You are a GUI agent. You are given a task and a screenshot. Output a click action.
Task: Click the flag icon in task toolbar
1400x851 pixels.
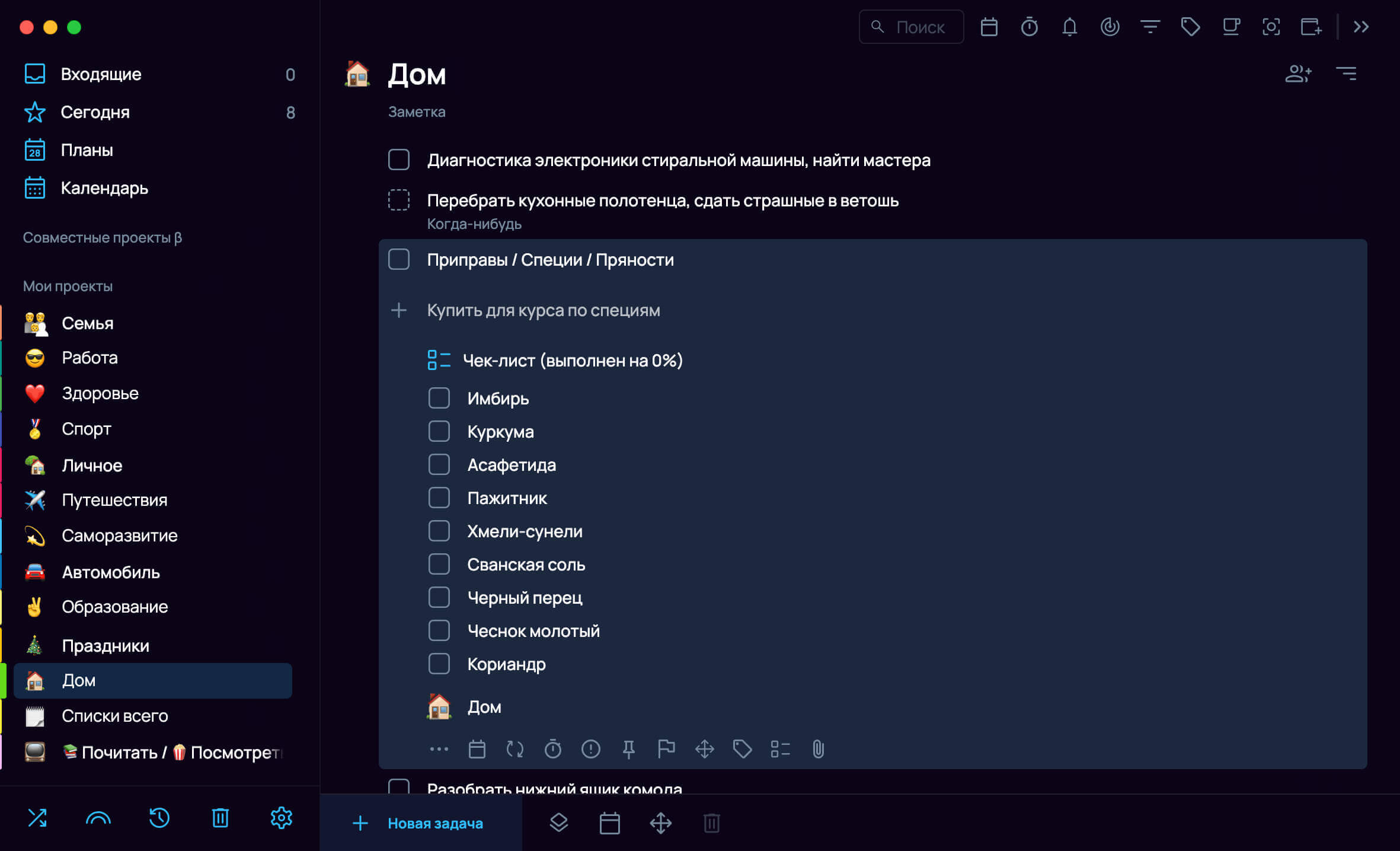666,749
